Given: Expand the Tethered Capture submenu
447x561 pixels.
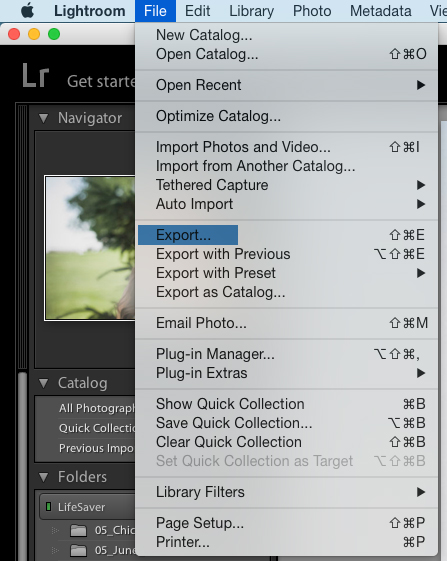Looking at the screenshot, I should (x=286, y=185).
